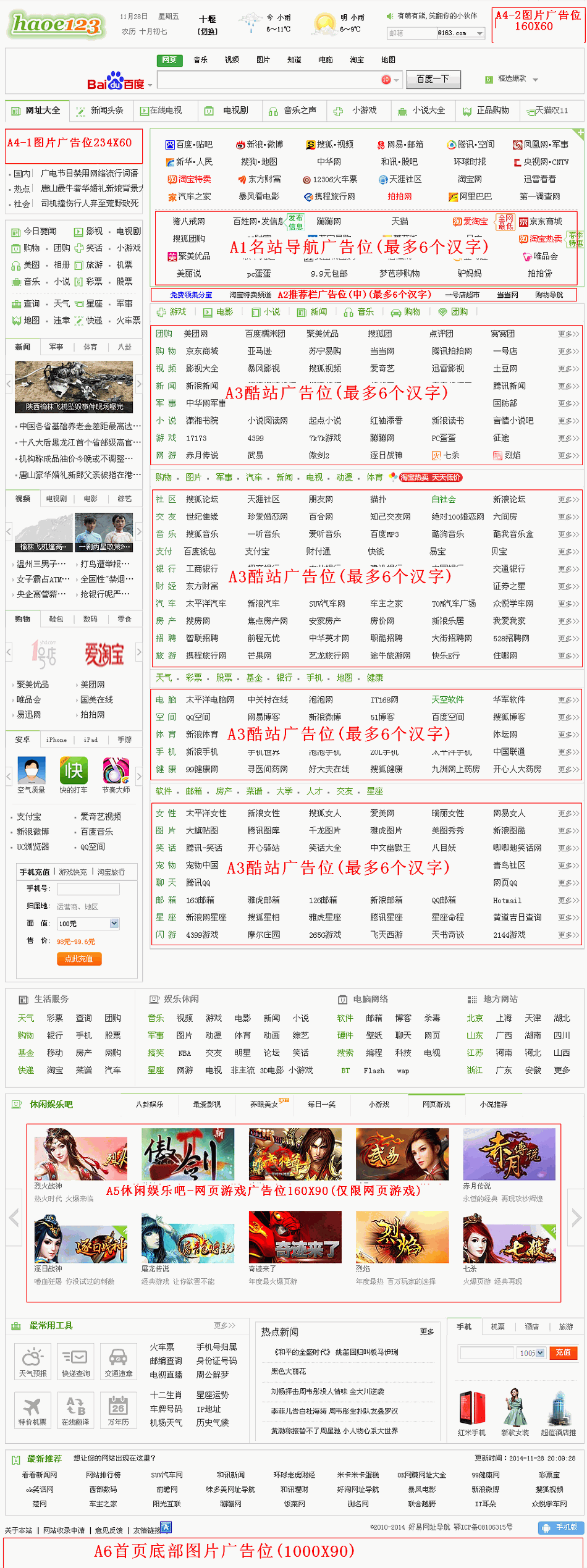Click the orange 点此充值 button
Image resolution: width=587 pixels, height=1568 pixels.
point(79,958)
